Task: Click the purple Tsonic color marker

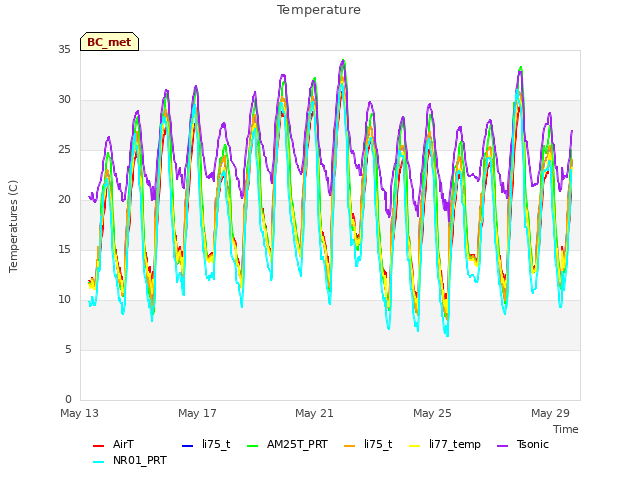Action: click(x=503, y=446)
